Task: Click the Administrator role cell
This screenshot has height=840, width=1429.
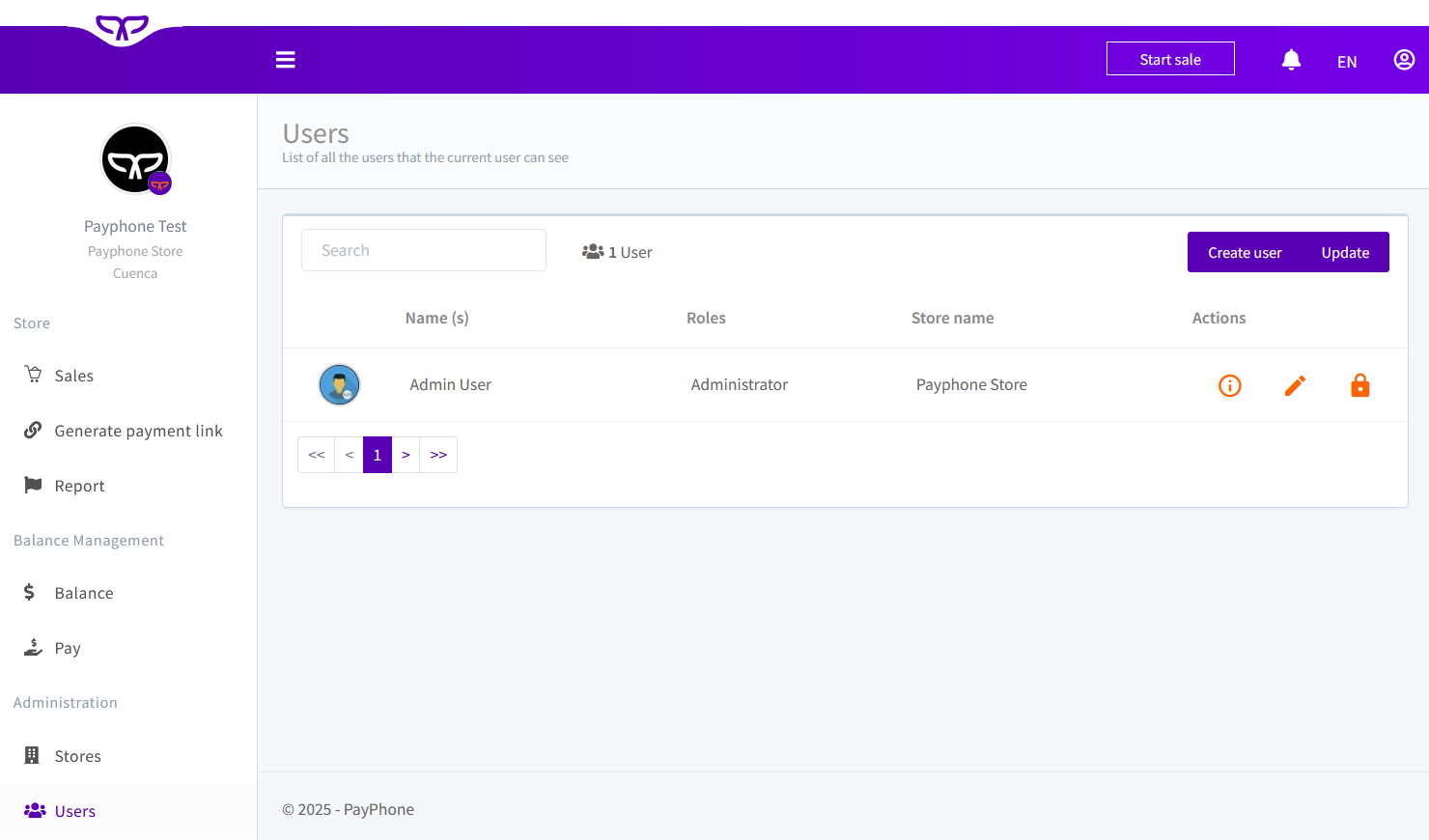Action: point(740,384)
